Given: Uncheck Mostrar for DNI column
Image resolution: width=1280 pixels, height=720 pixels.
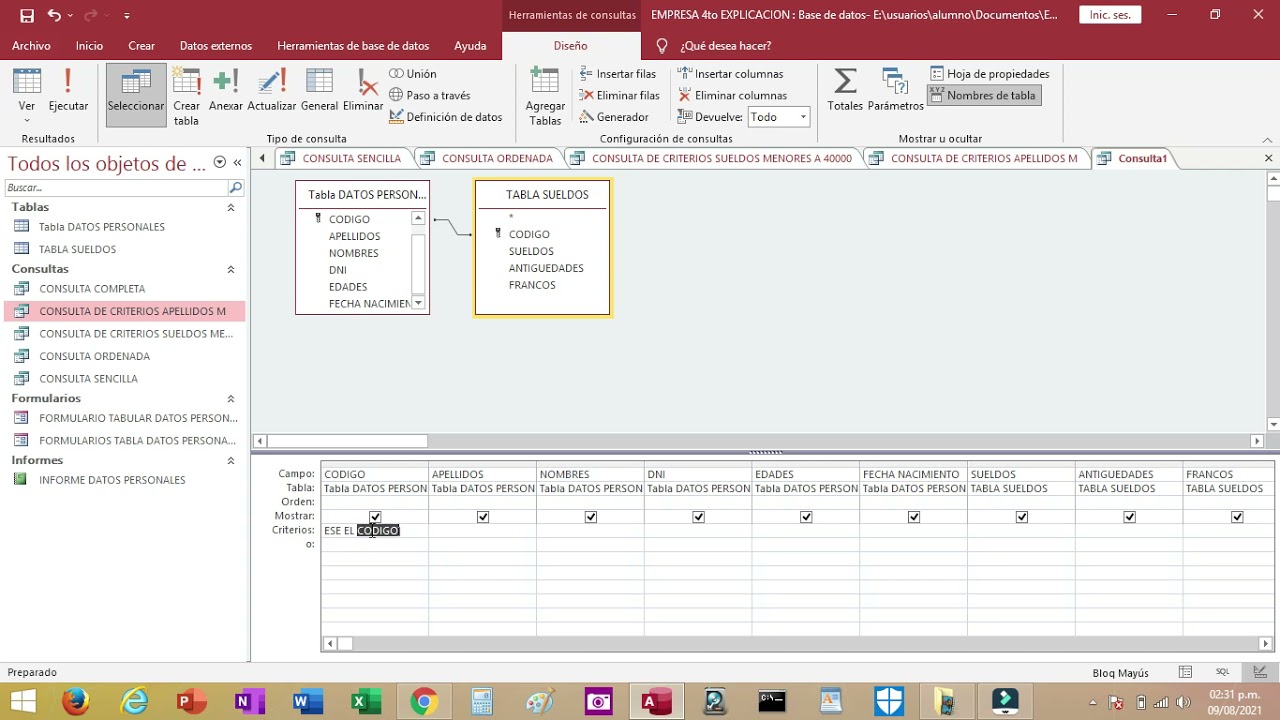Looking at the screenshot, I should coord(699,517).
